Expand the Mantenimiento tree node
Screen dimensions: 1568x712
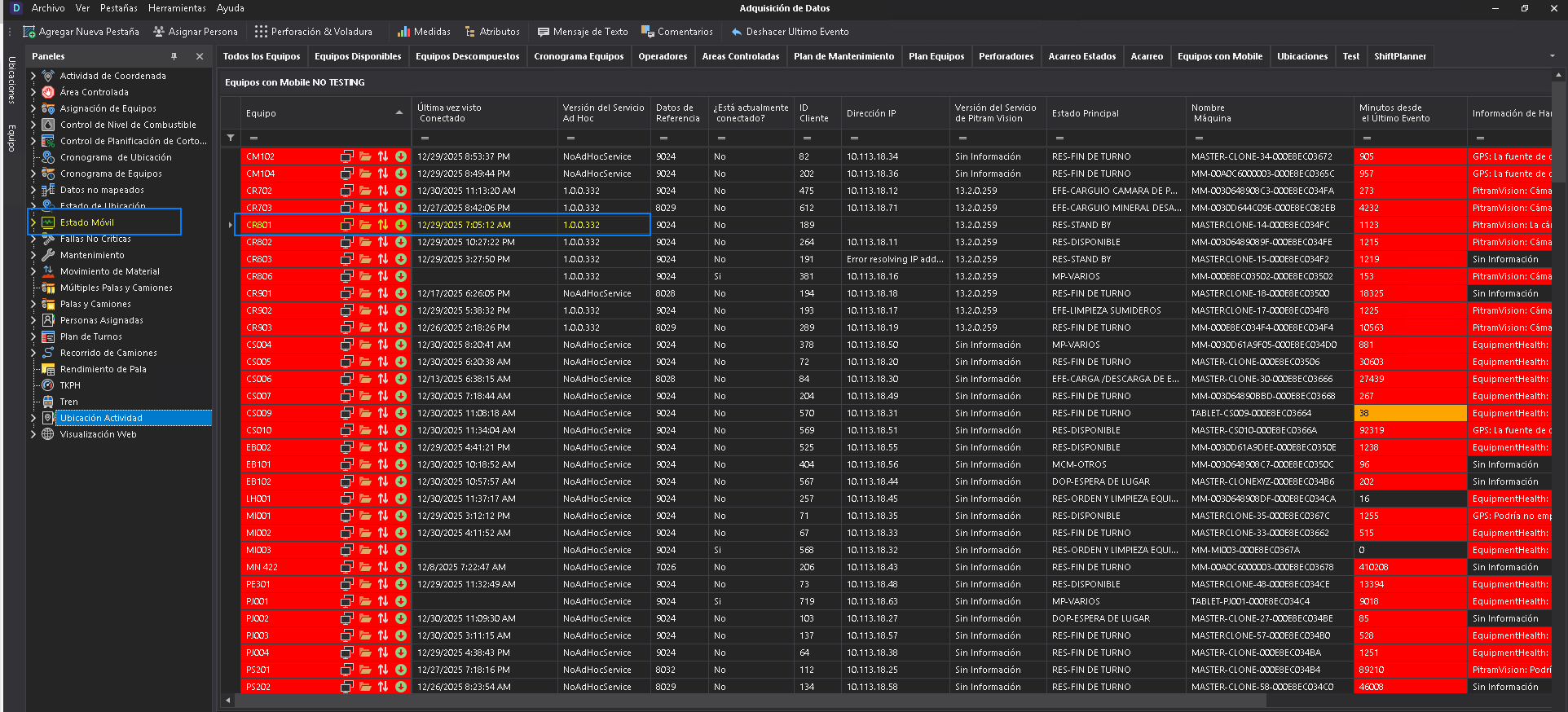[x=33, y=255]
